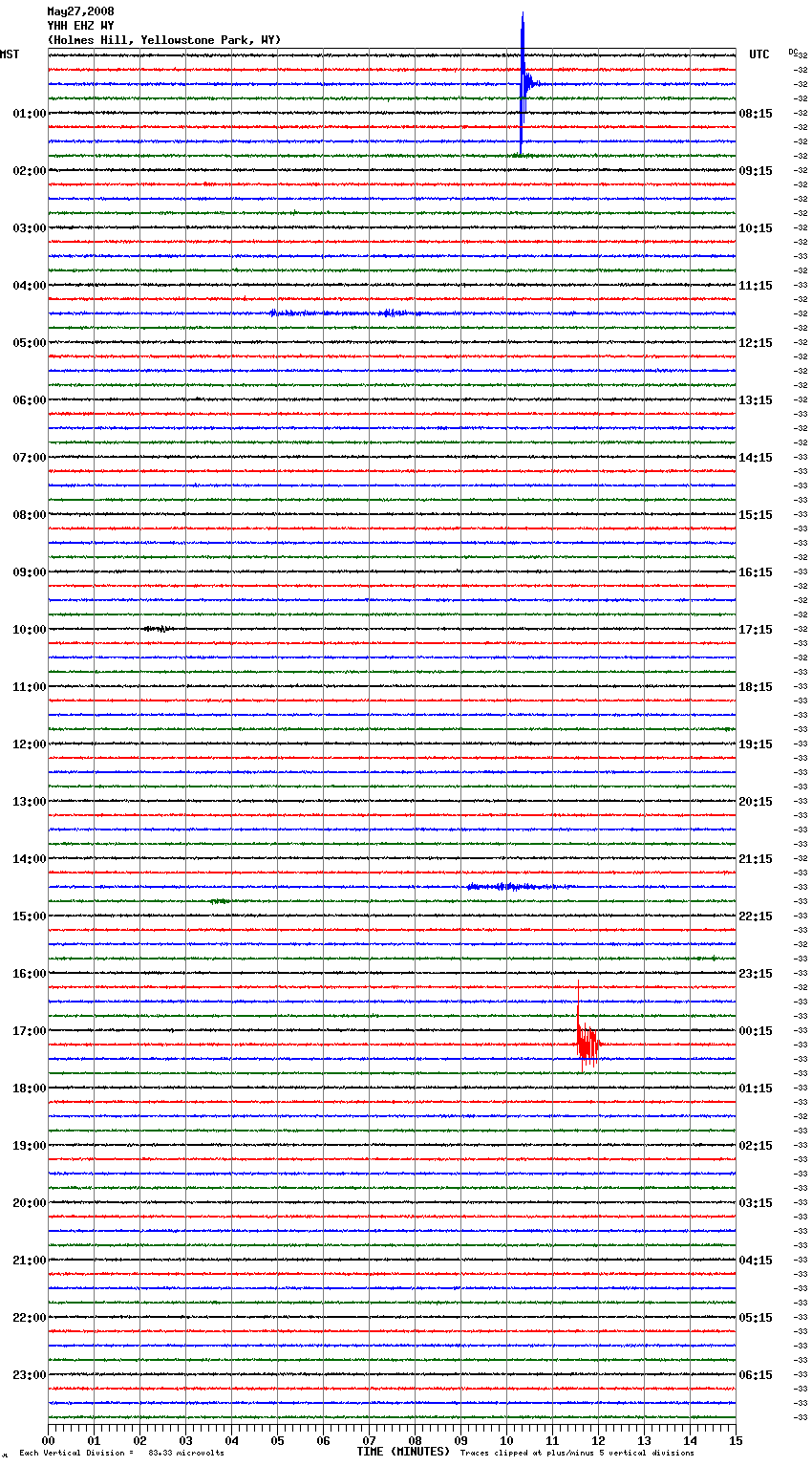Select the 01:00 MST time label
Viewport: 812px width, 1466px height.
click(30, 114)
